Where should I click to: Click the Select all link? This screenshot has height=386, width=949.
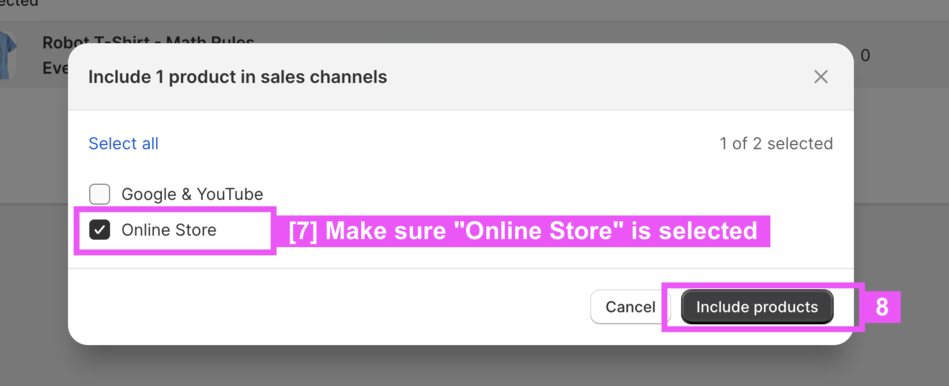coord(123,143)
